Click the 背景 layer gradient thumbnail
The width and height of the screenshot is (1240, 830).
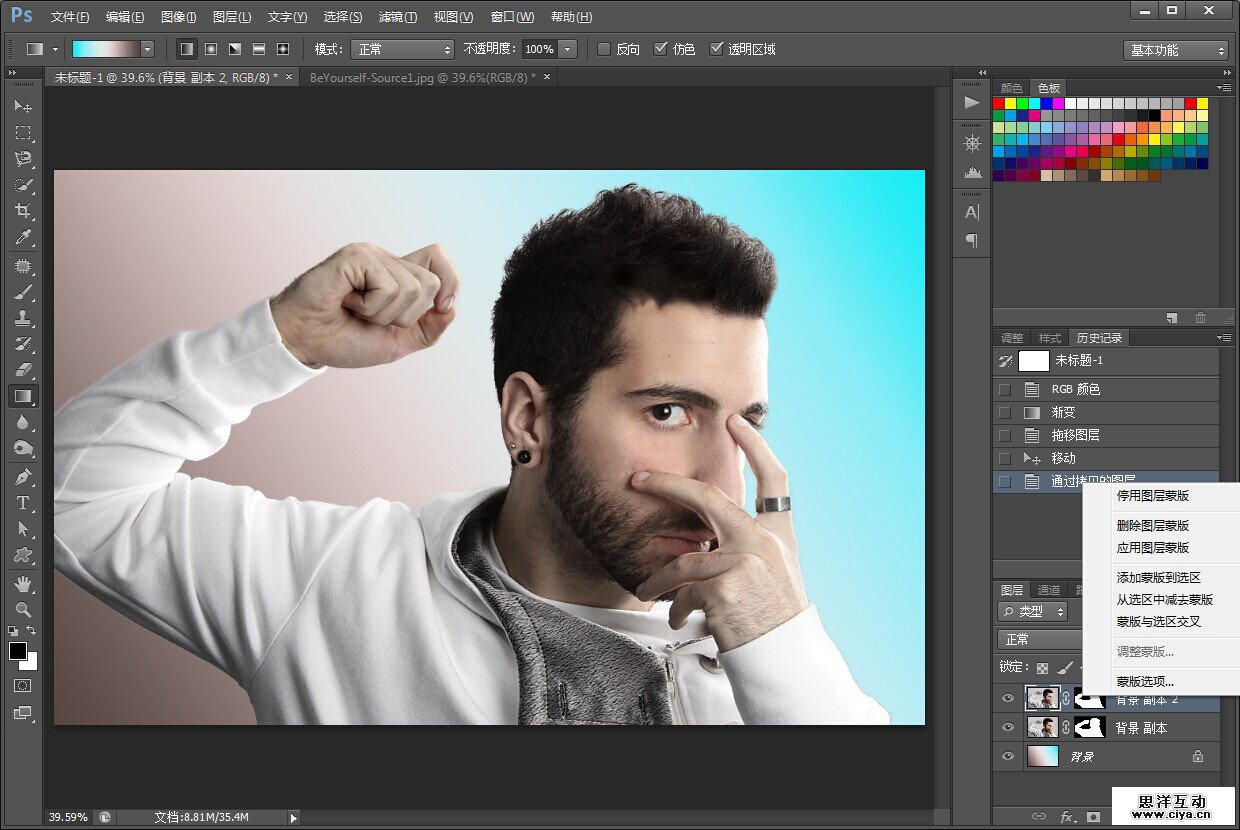(x=1041, y=757)
